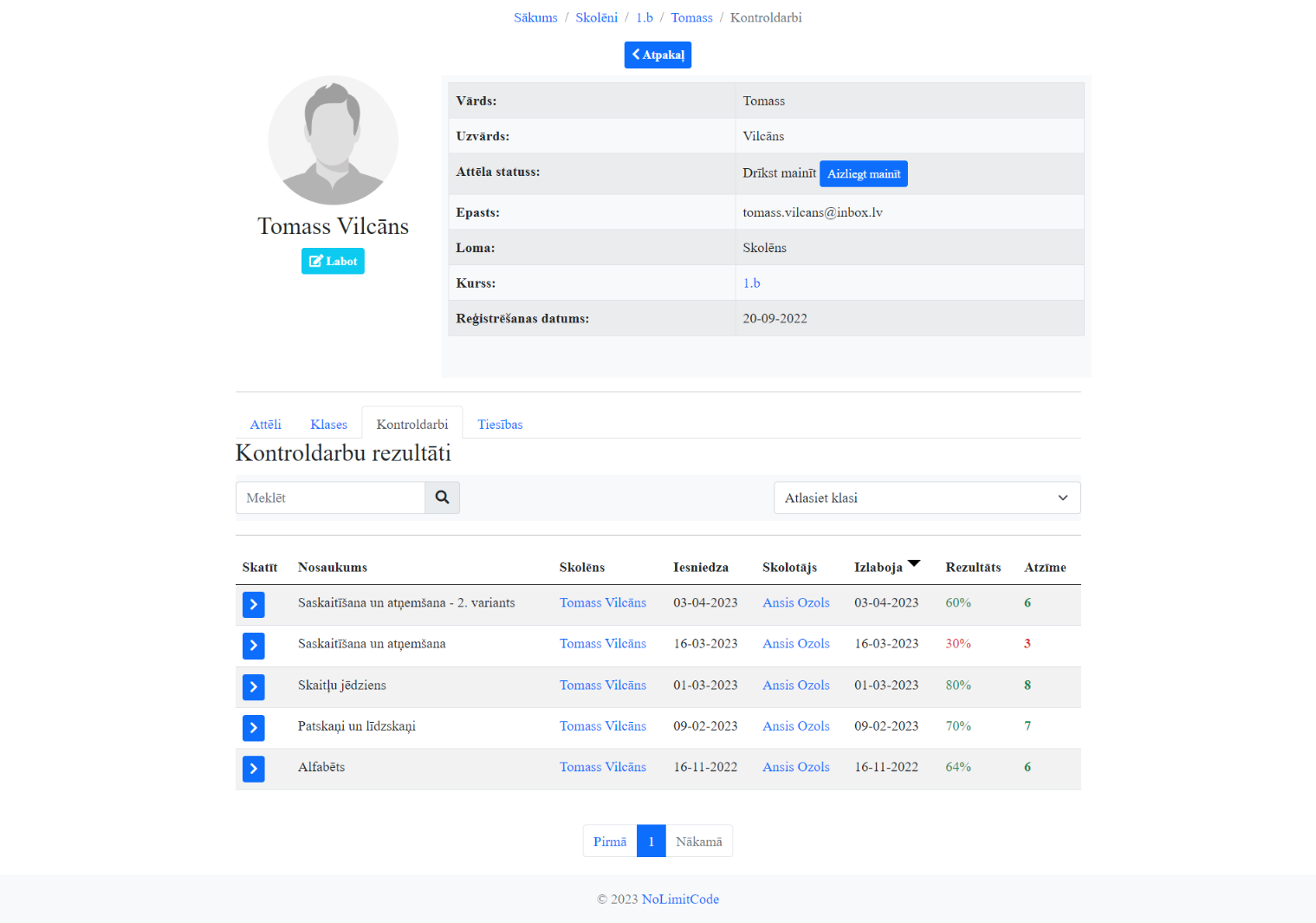
Task: Open the Klases tab
Action: click(328, 425)
